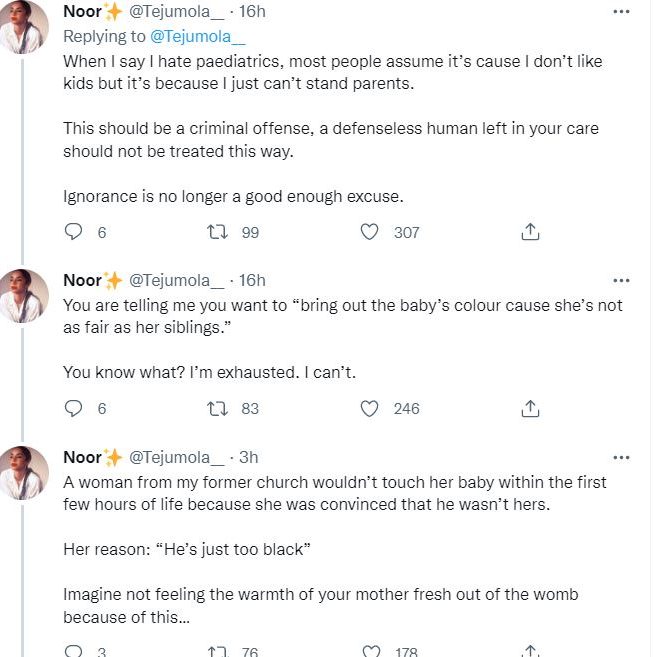Click Noor's avatar on the third tweet
This screenshot has width=660, height=657.
pos(24,472)
